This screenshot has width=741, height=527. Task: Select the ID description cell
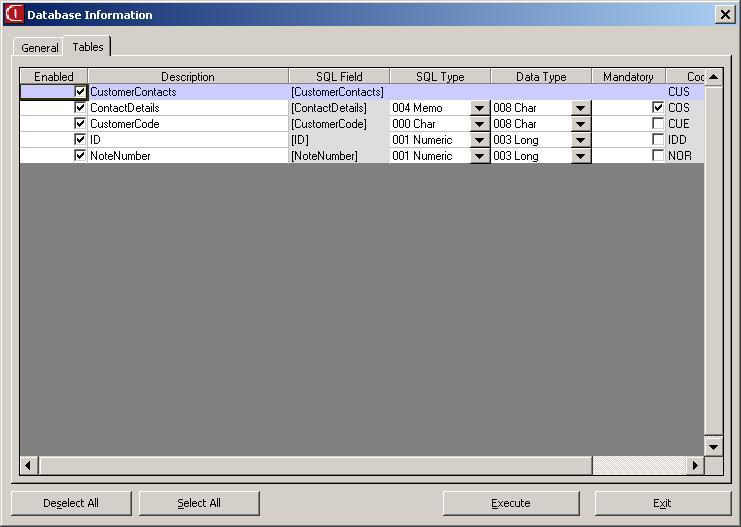(x=188, y=140)
